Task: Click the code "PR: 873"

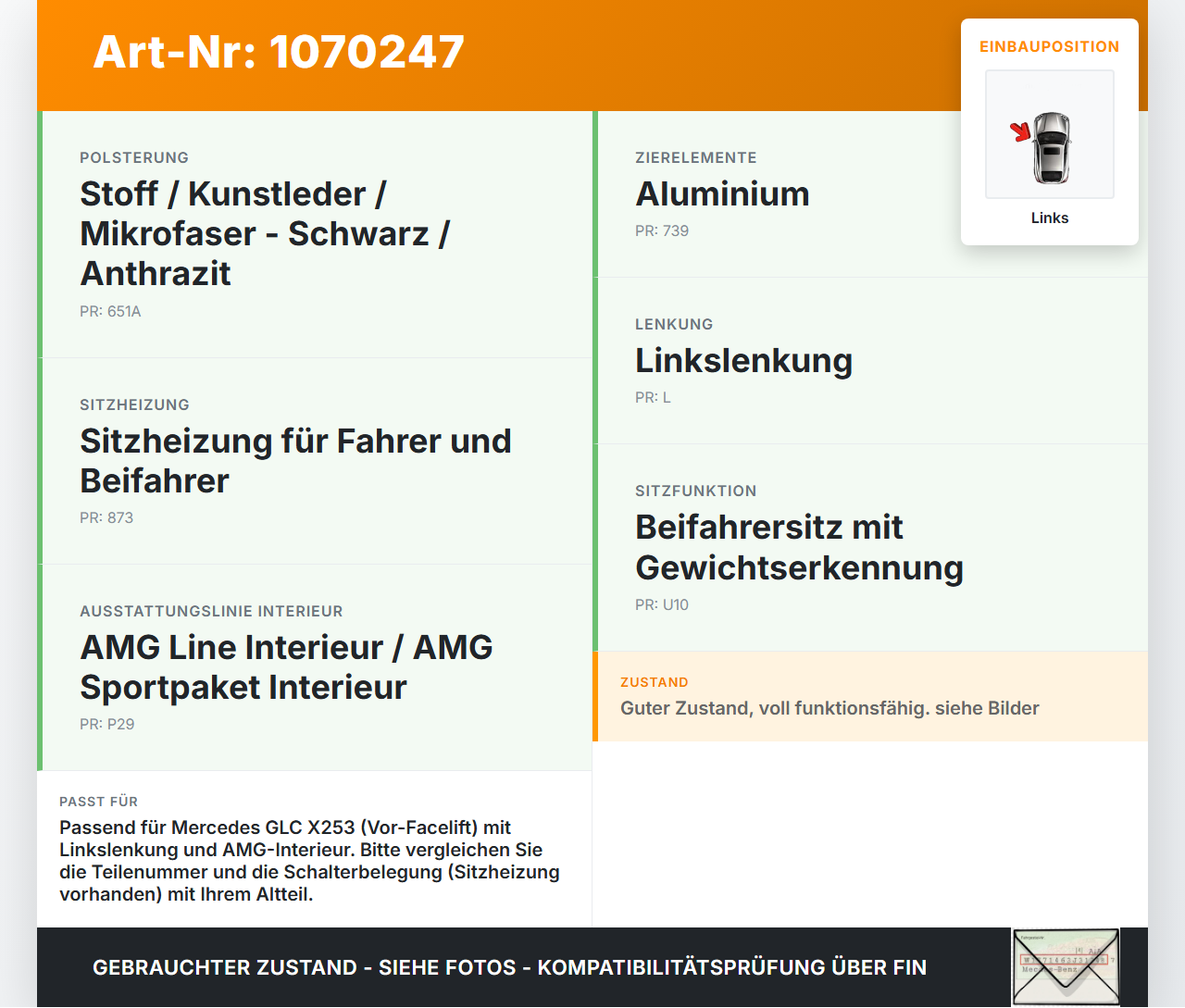Action: pyautogui.click(x=106, y=517)
